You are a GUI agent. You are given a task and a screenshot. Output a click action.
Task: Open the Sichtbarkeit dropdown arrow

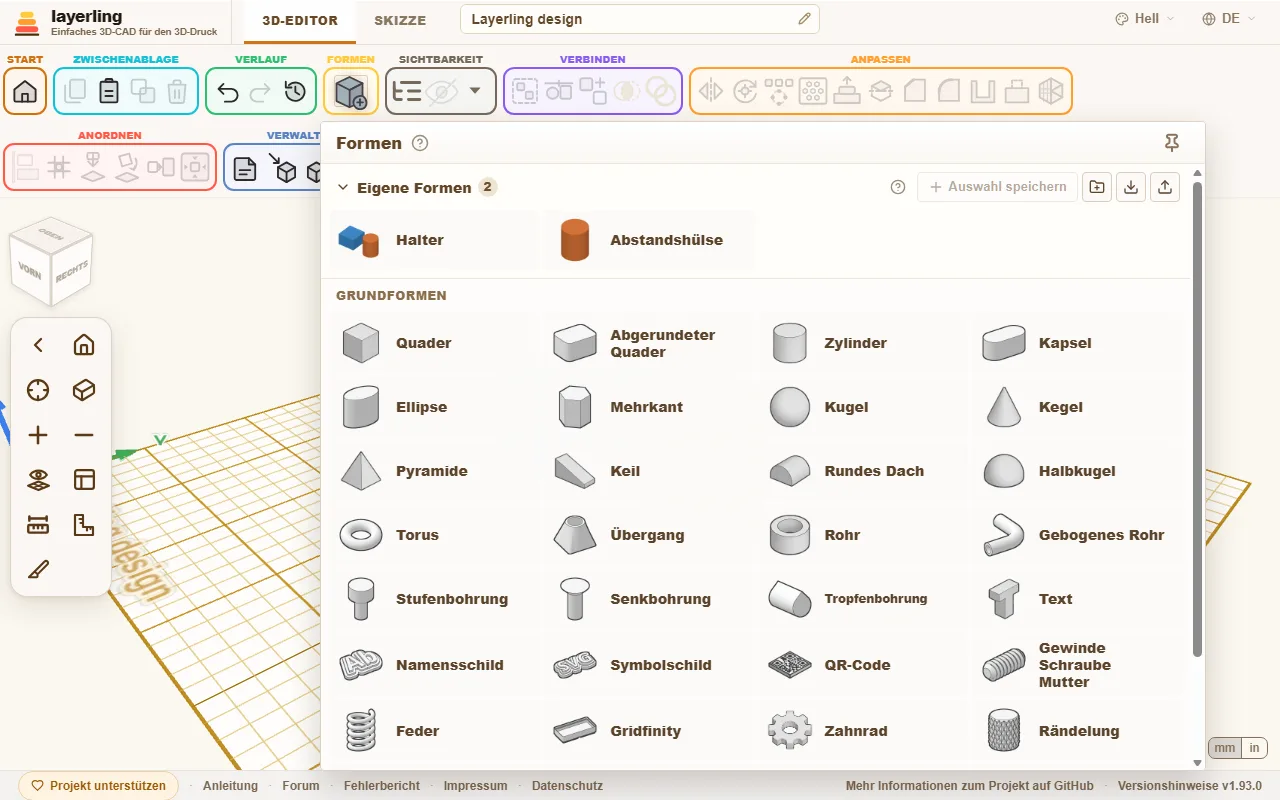(475, 91)
